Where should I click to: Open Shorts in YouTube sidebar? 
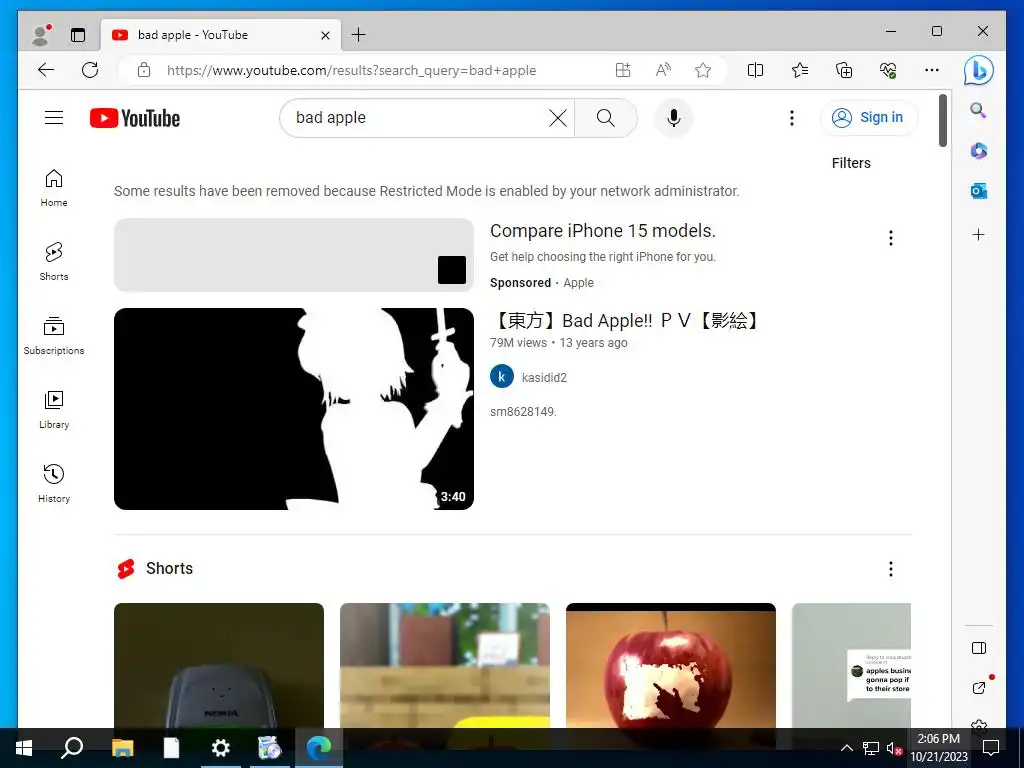54,262
